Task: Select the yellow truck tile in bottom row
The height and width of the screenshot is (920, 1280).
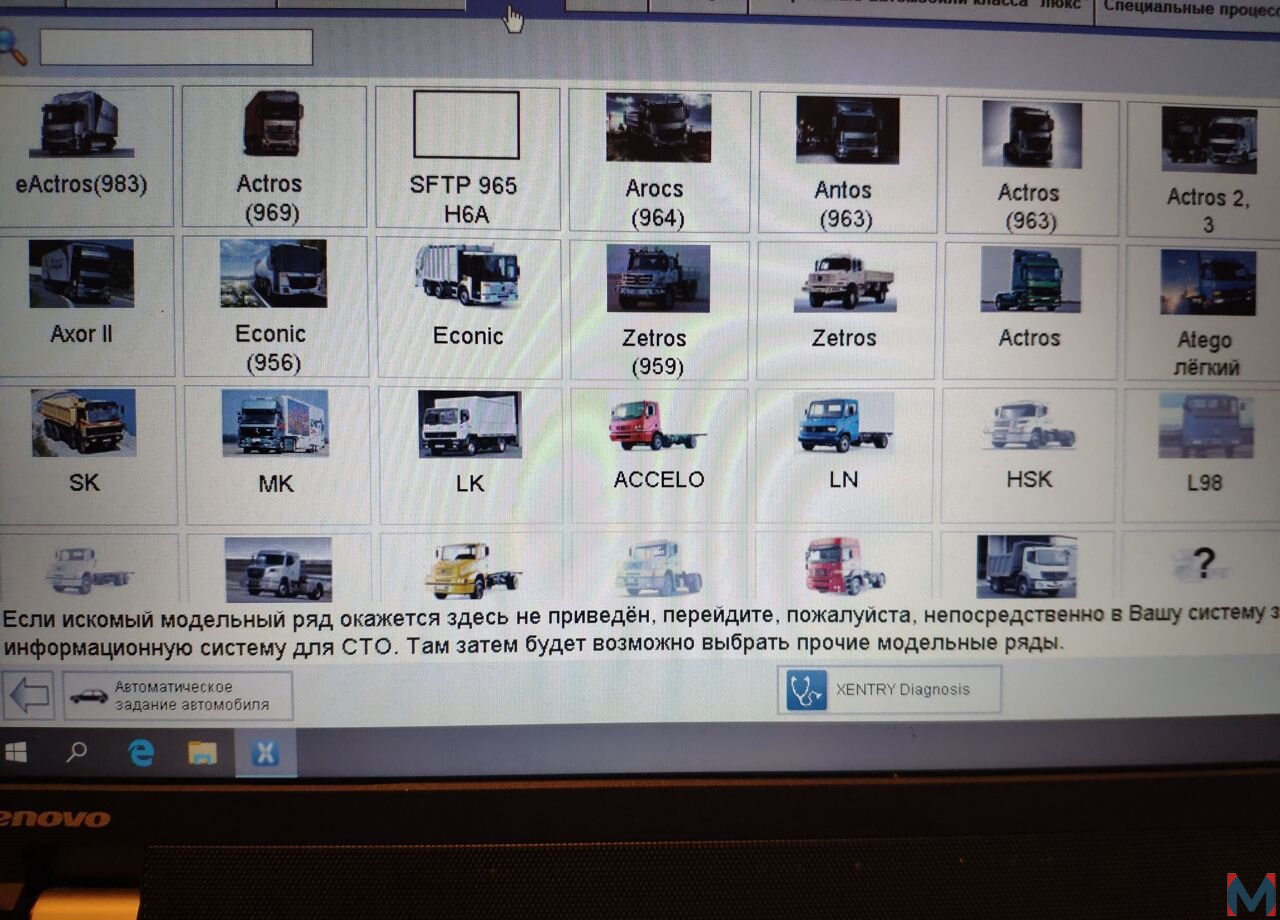Action: (471, 568)
